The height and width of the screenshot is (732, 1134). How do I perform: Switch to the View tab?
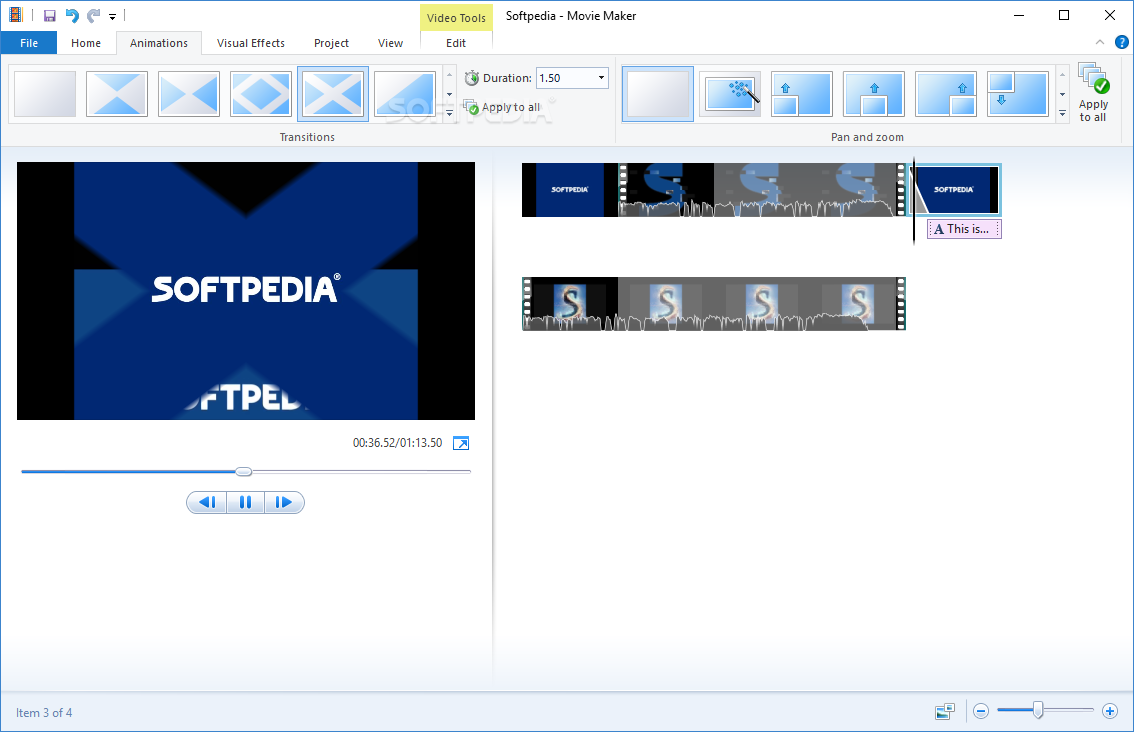(x=390, y=43)
